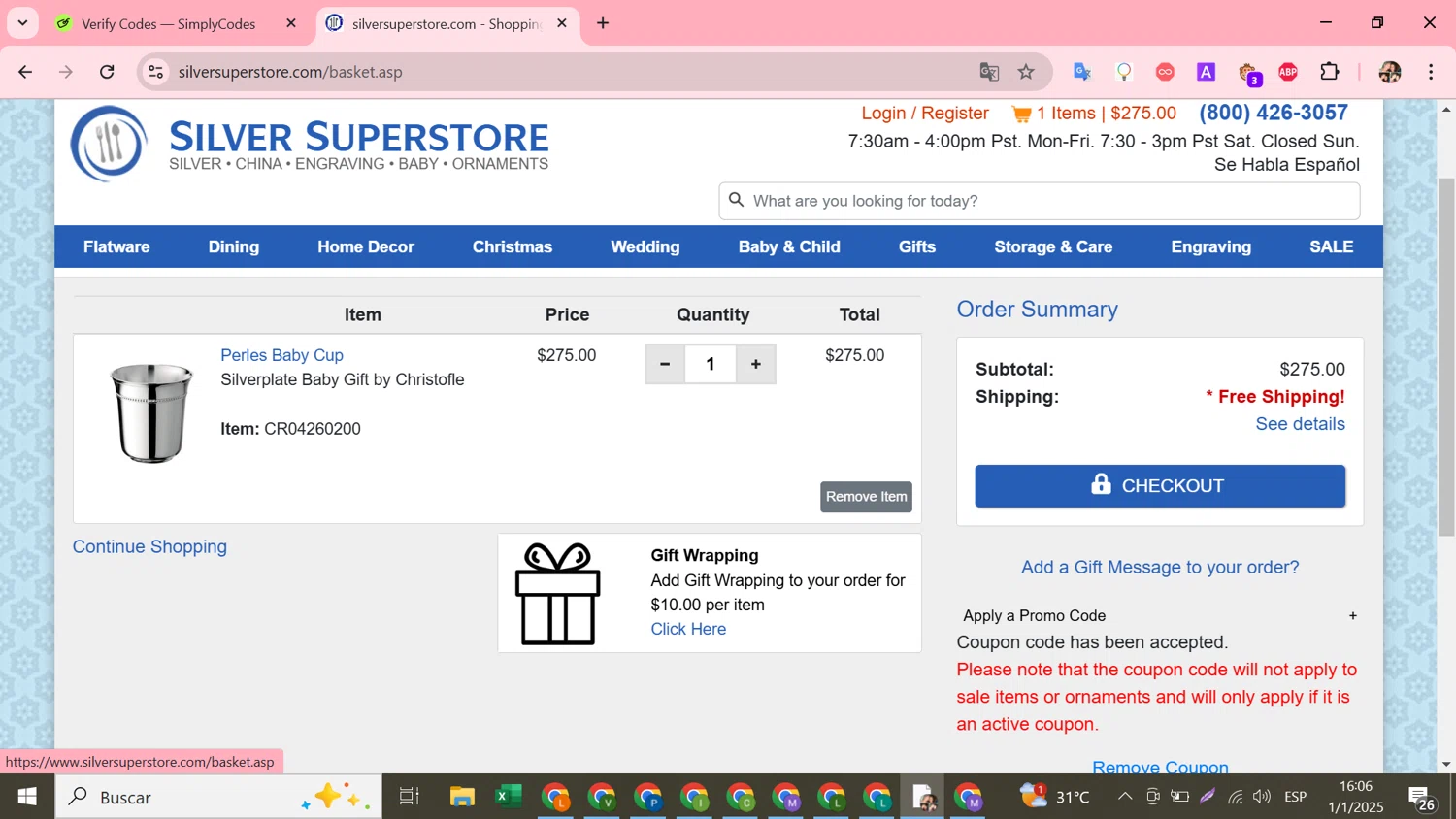
Task: Click the Remove Coupon link
Action: coord(1160,766)
